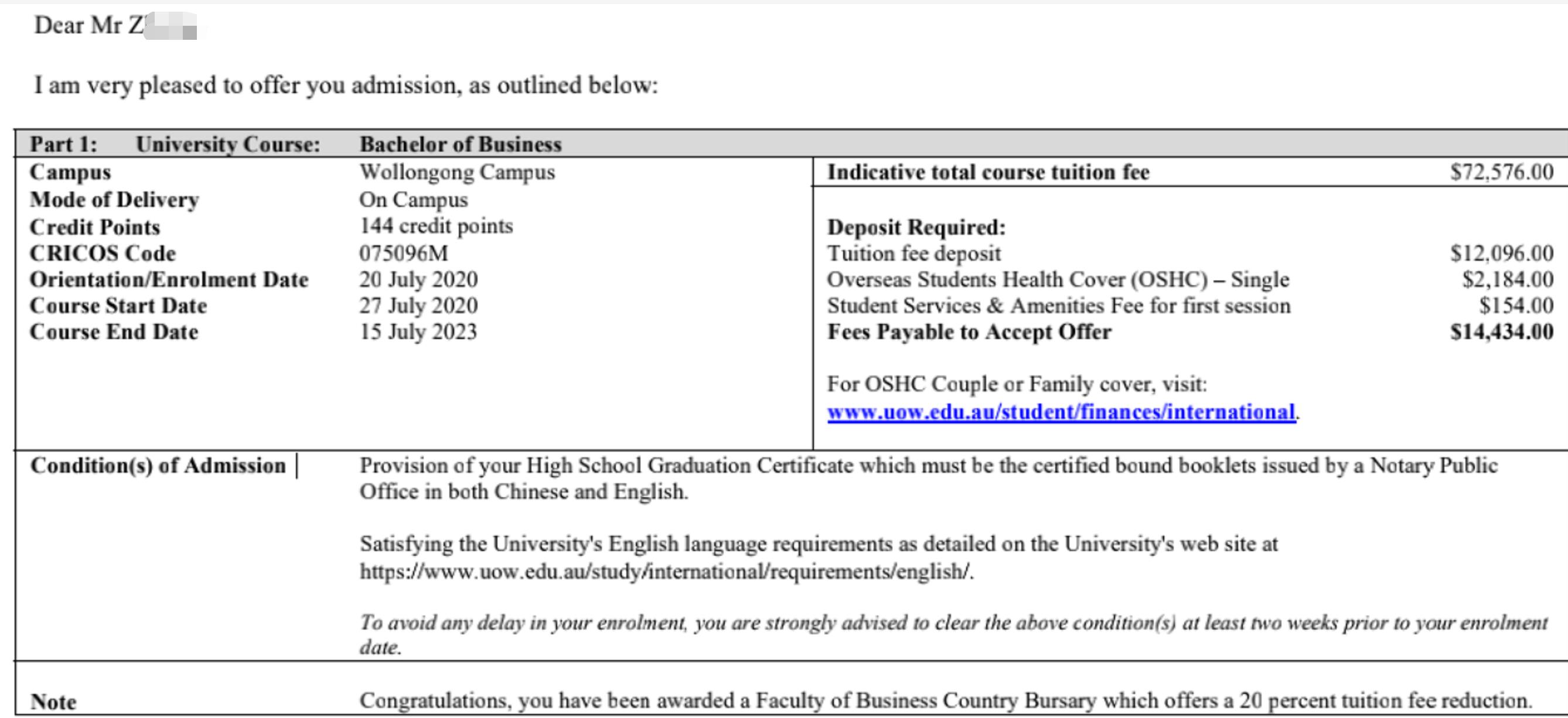Image resolution: width=1568 pixels, height=718 pixels.
Task: Click the Note label in the last row
Action: click(x=53, y=702)
